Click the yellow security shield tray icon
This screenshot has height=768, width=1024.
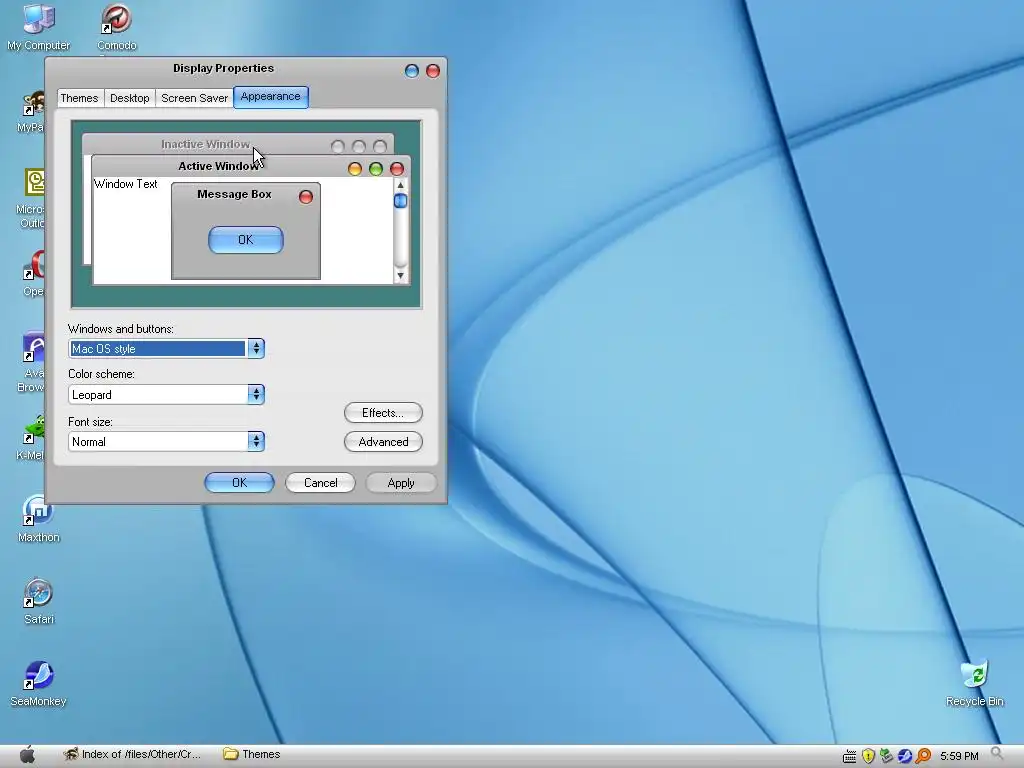coord(868,756)
